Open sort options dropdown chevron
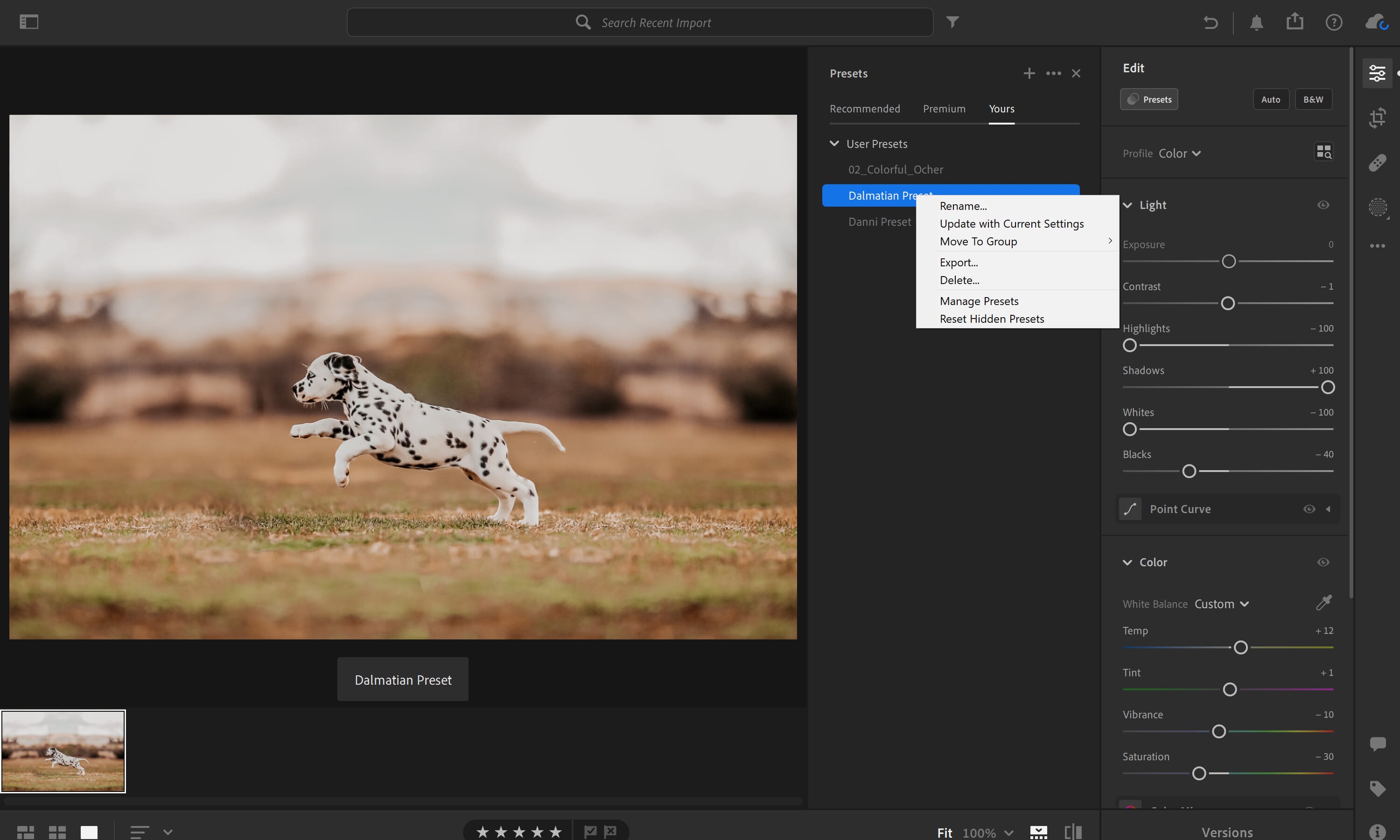The image size is (1400, 840). click(168, 832)
